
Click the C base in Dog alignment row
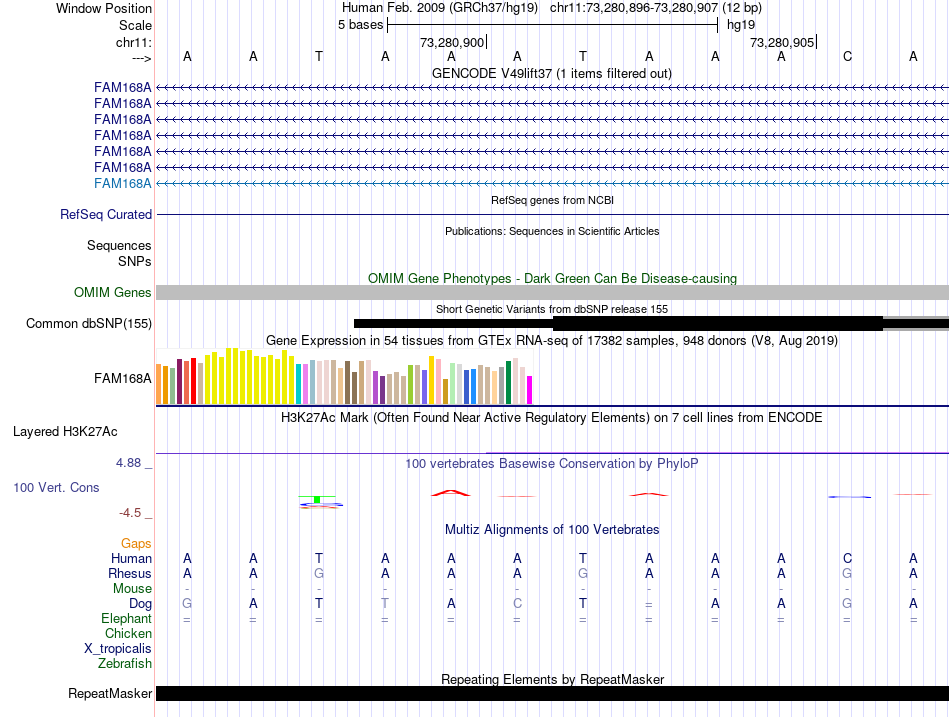(x=517, y=604)
